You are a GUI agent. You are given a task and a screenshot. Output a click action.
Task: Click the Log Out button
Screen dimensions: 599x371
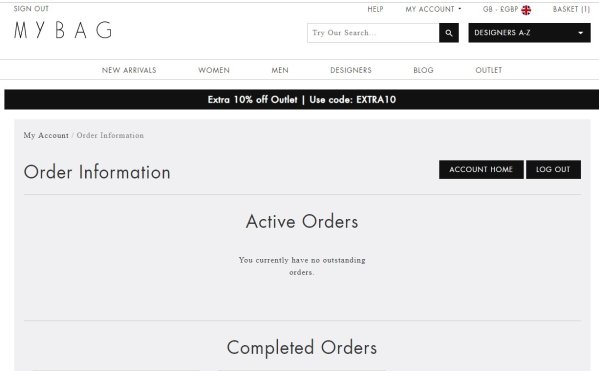[553, 169]
